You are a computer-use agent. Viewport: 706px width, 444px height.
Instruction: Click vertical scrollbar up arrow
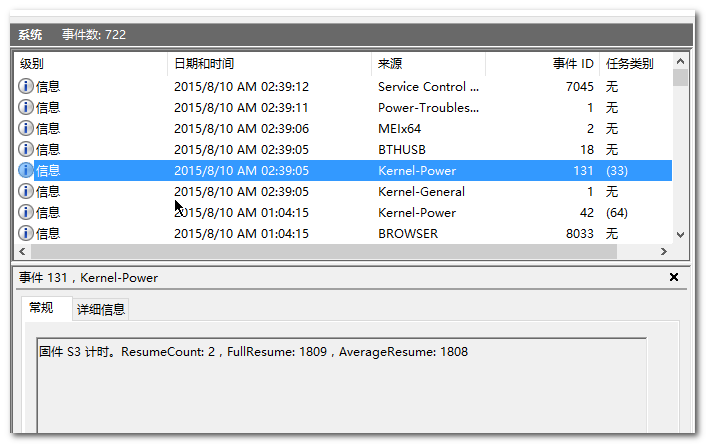click(680, 61)
